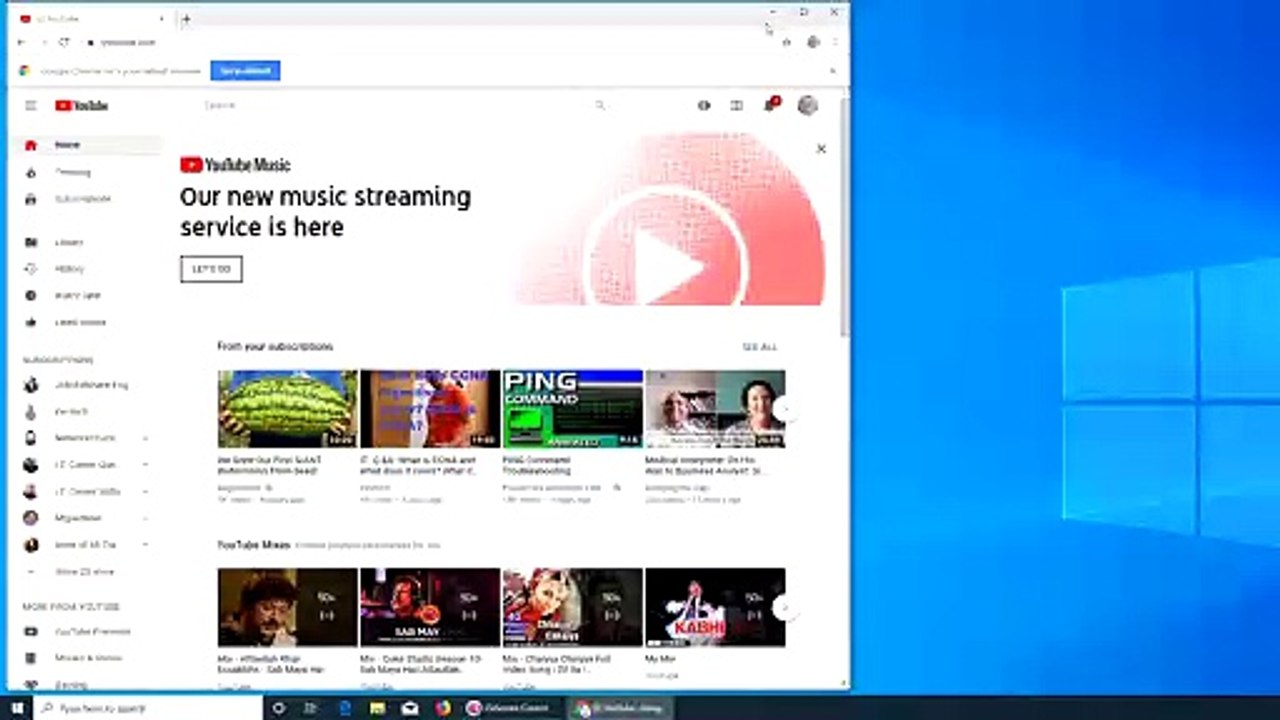The height and width of the screenshot is (720, 1280).
Task: Open the account avatar menu
Action: pyautogui.click(x=808, y=105)
